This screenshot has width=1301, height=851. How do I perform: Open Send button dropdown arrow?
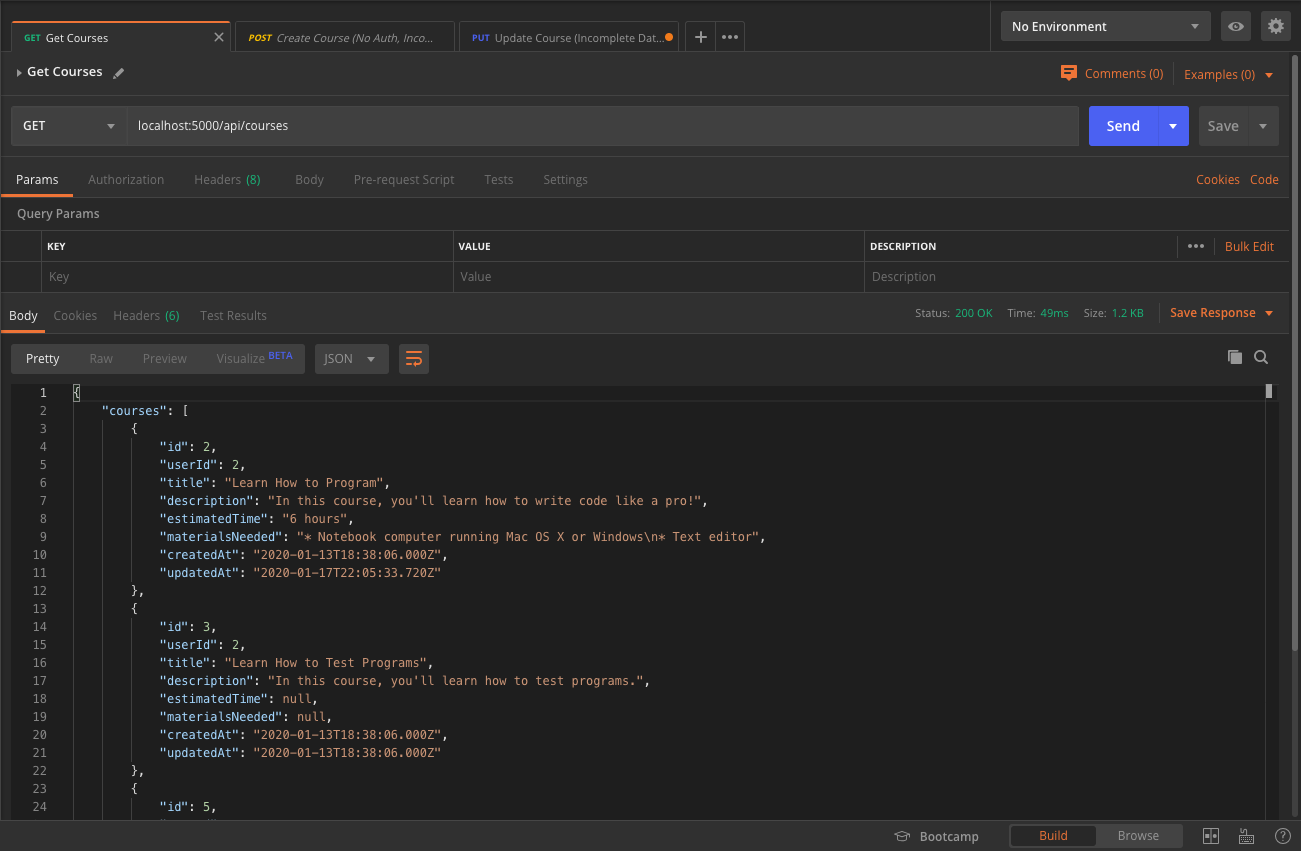pos(1173,126)
